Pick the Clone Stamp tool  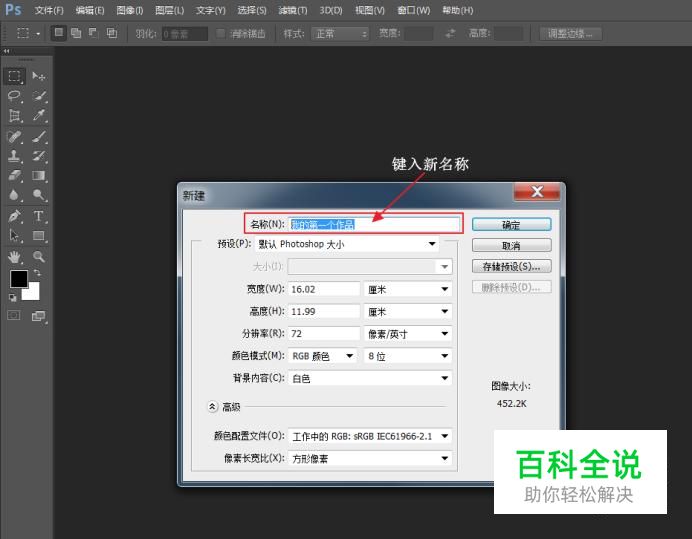(x=14, y=156)
